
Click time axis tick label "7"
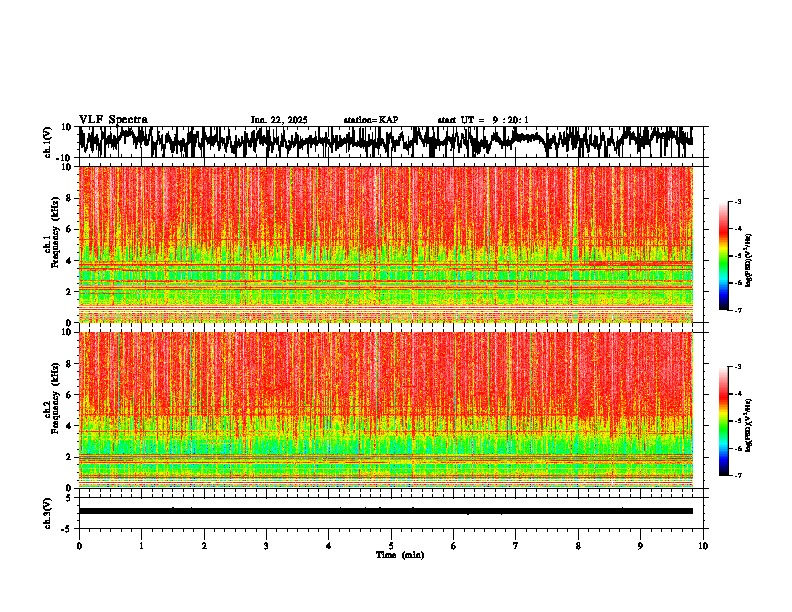pos(516,546)
